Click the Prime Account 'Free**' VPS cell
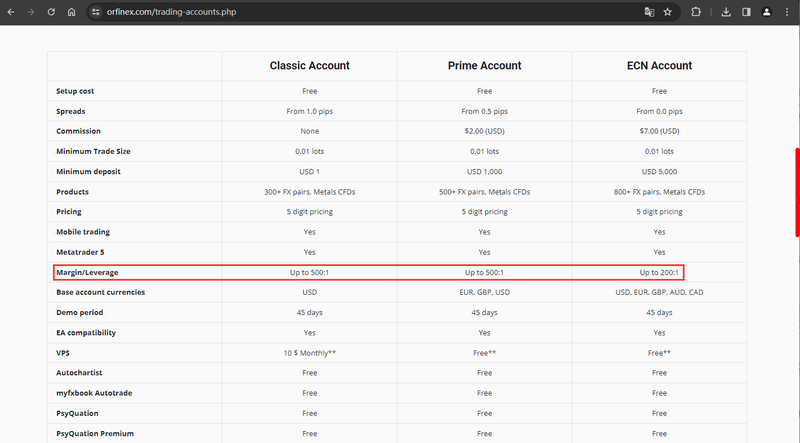 tap(485, 353)
